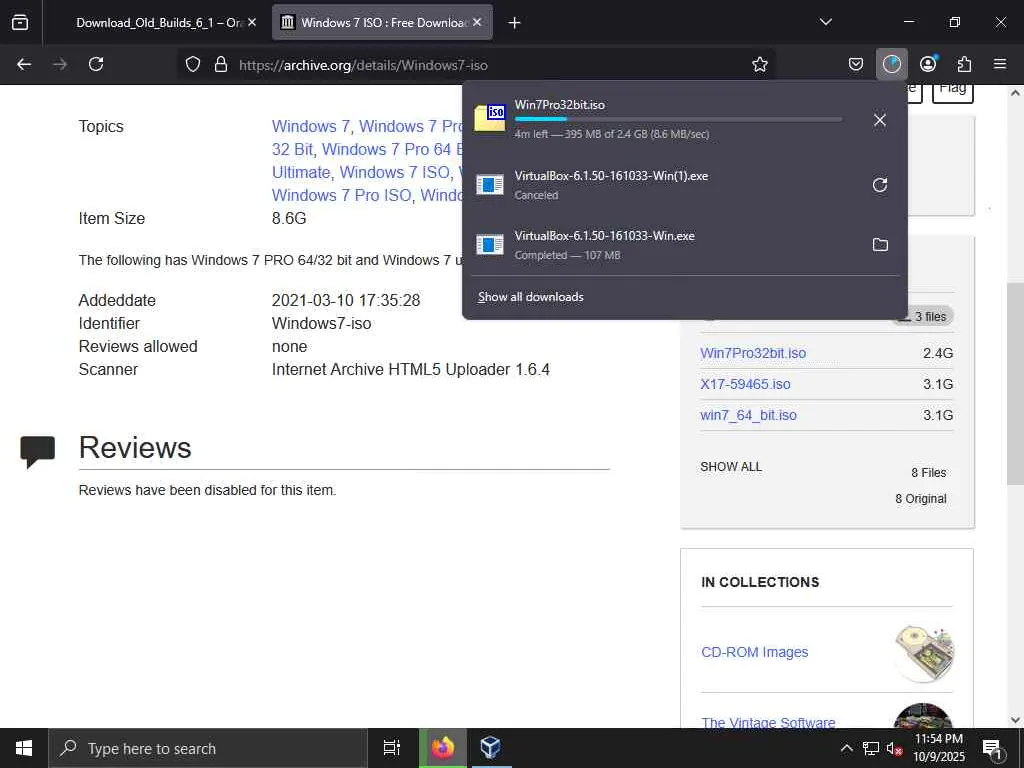Open tracking protection shield icon
The width and height of the screenshot is (1024, 768).
pyautogui.click(x=193, y=64)
